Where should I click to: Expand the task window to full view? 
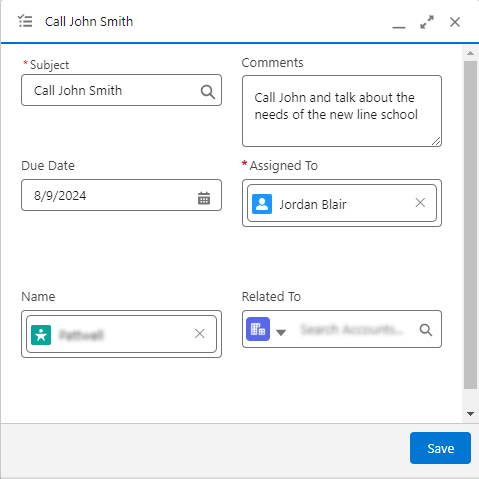pyautogui.click(x=427, y=22)
